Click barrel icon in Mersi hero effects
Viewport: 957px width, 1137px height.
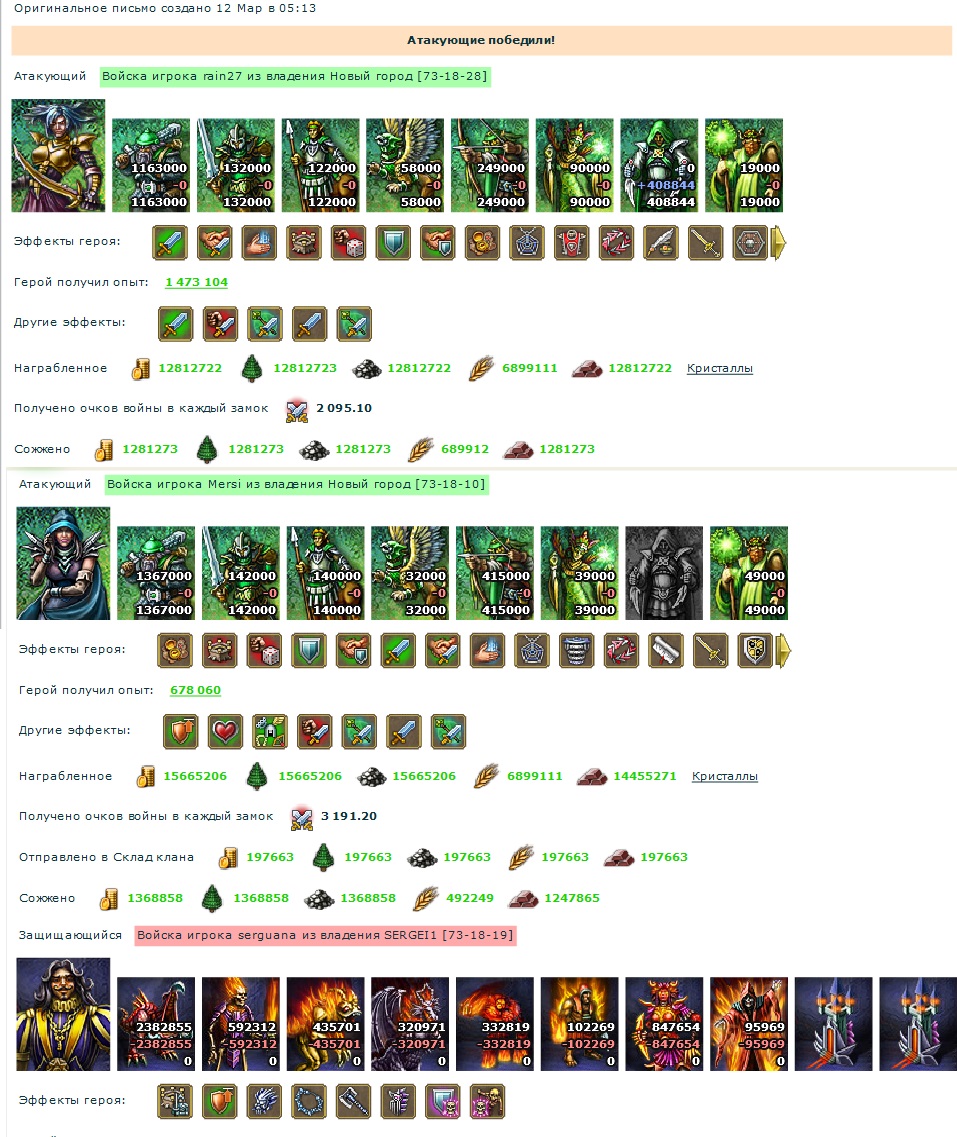click(576, 650)
